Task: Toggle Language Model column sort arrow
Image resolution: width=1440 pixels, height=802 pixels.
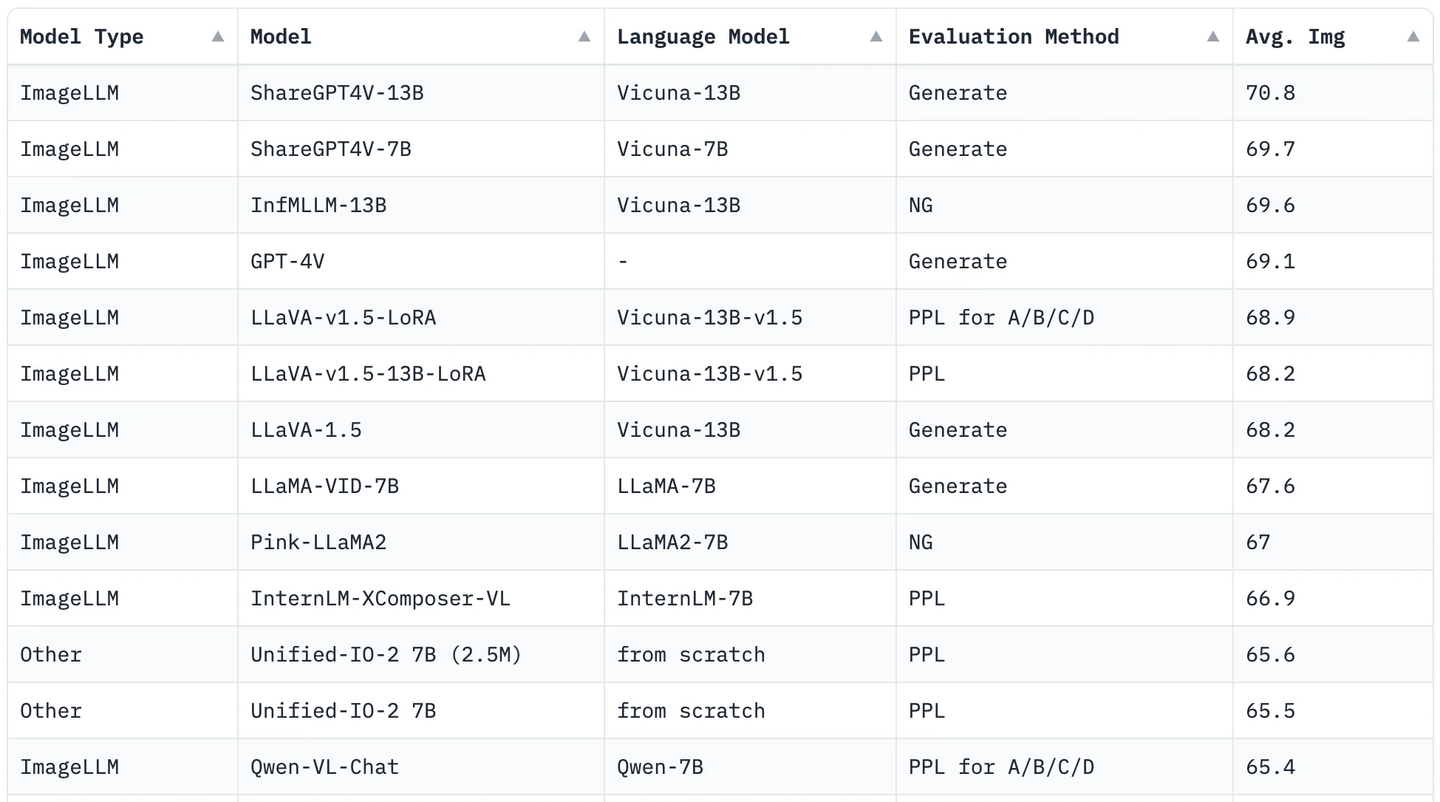Action: [876, 37]
